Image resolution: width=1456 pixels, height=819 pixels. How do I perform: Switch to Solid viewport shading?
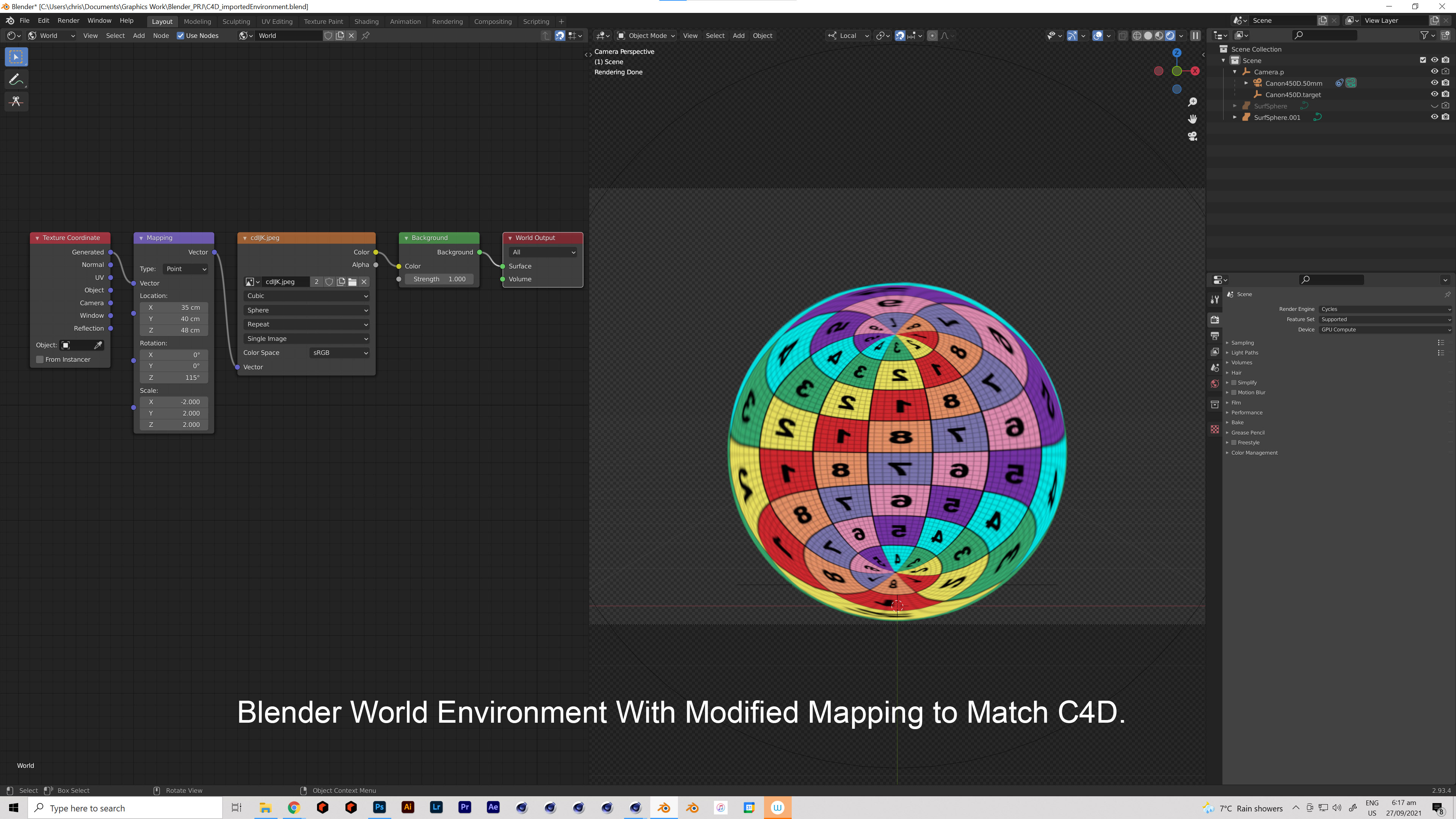coord(1148,36)
